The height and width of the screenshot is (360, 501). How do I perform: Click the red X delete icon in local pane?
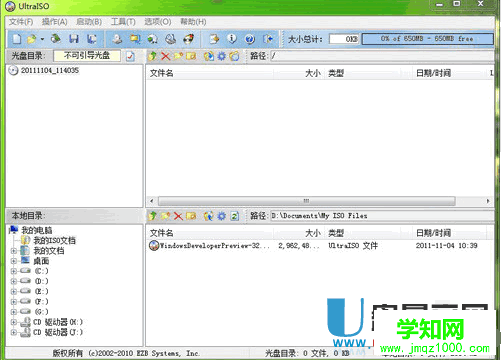coord(178,216)
